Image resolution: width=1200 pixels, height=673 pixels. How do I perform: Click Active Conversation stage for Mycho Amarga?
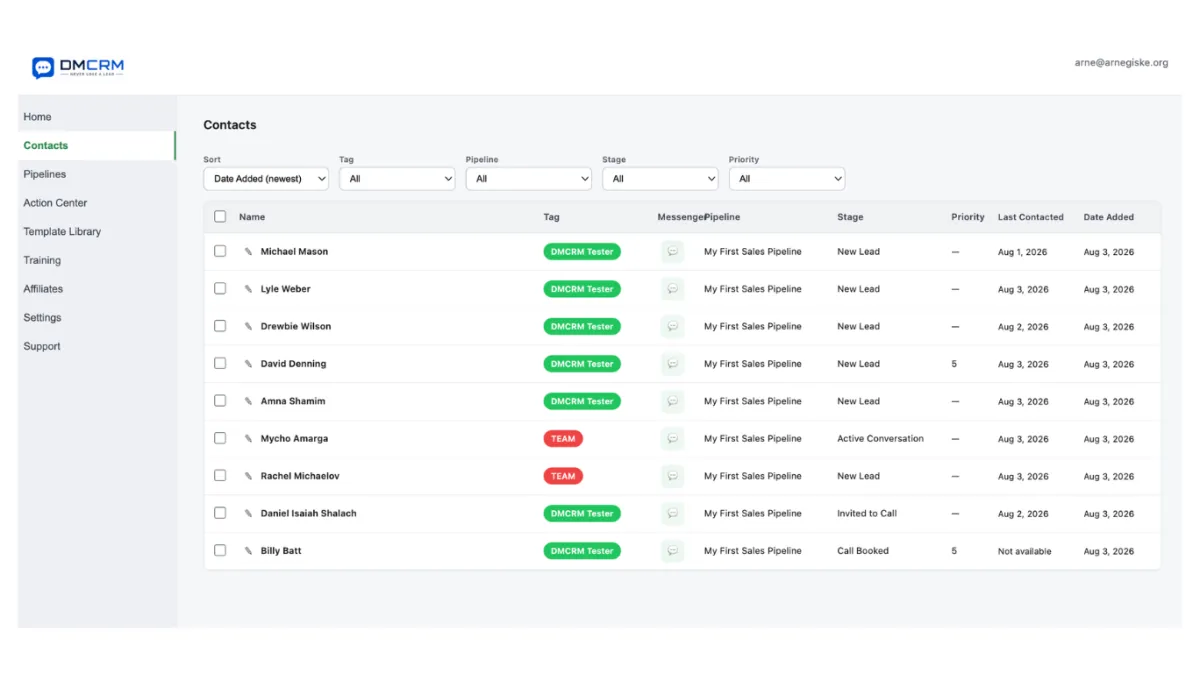click(881, 439)
